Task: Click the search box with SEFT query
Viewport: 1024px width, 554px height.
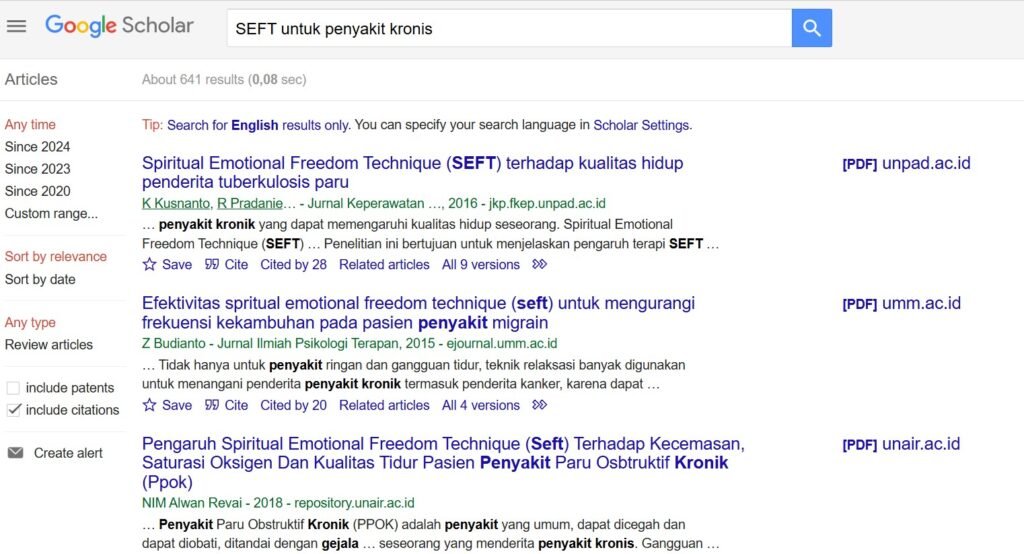Action: click(509, 28)
